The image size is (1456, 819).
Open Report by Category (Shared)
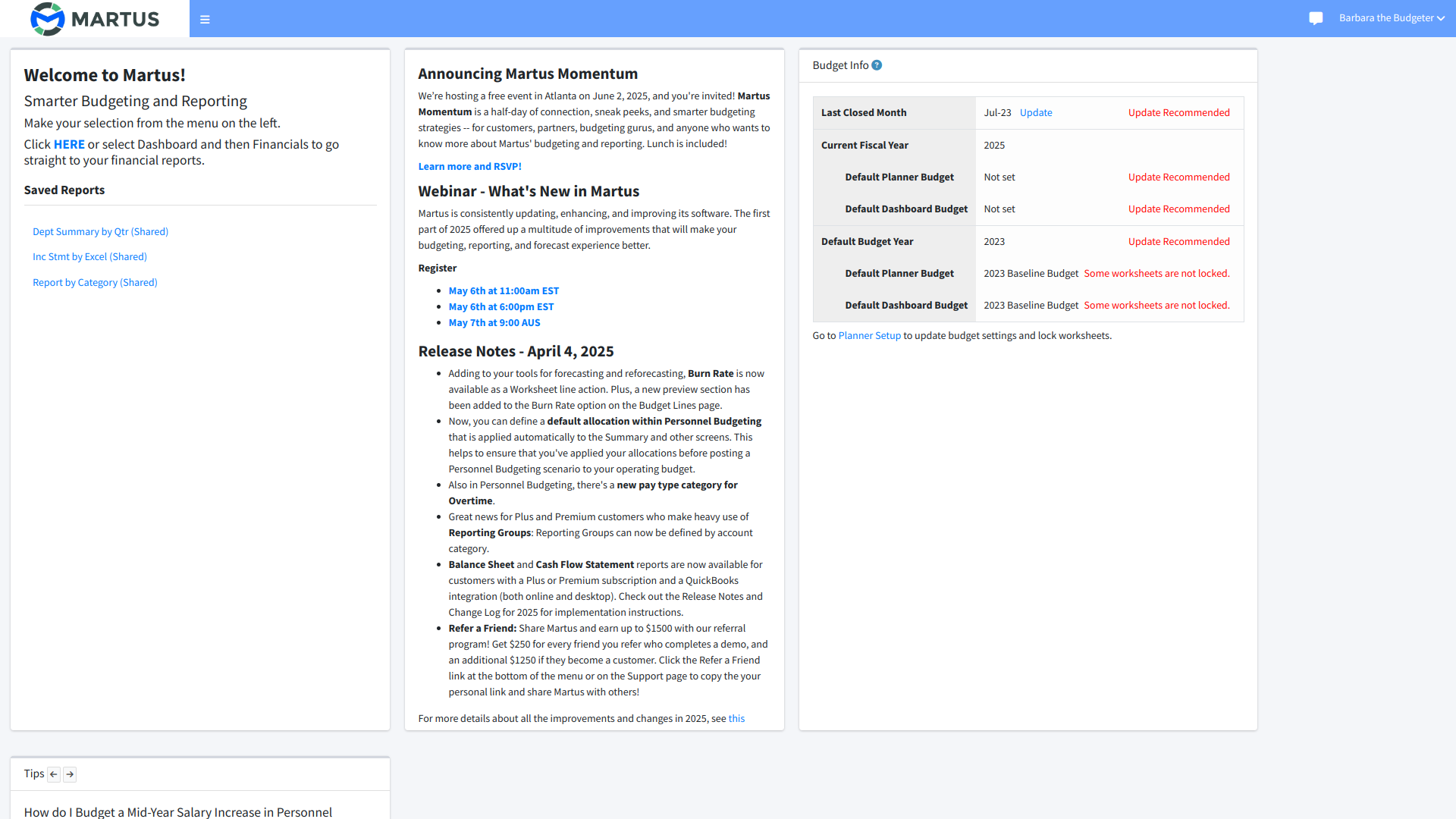click(x=95, y=283)
